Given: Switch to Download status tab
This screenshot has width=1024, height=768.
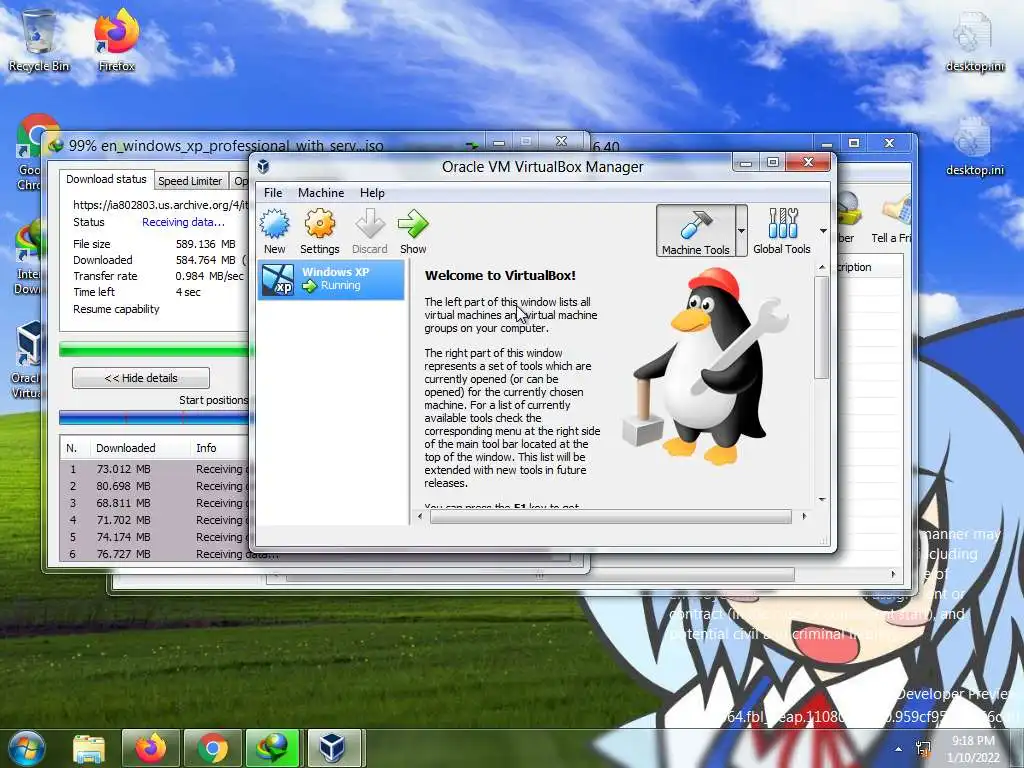Looking at the screenshot, I should pyautogui.click(x=106, y=179).
